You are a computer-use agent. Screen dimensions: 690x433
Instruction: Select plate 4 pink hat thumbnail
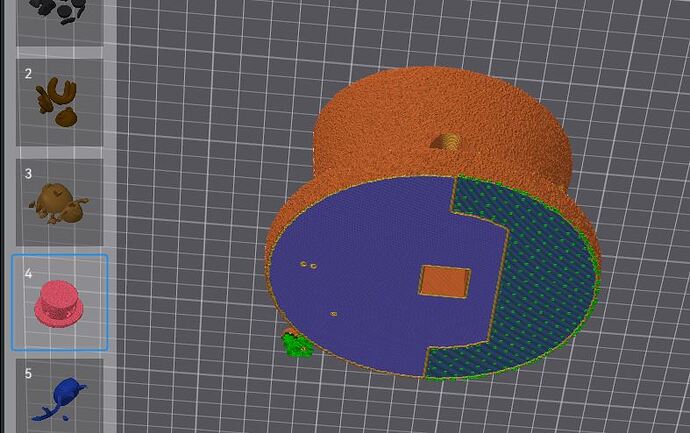click(59, 302)
